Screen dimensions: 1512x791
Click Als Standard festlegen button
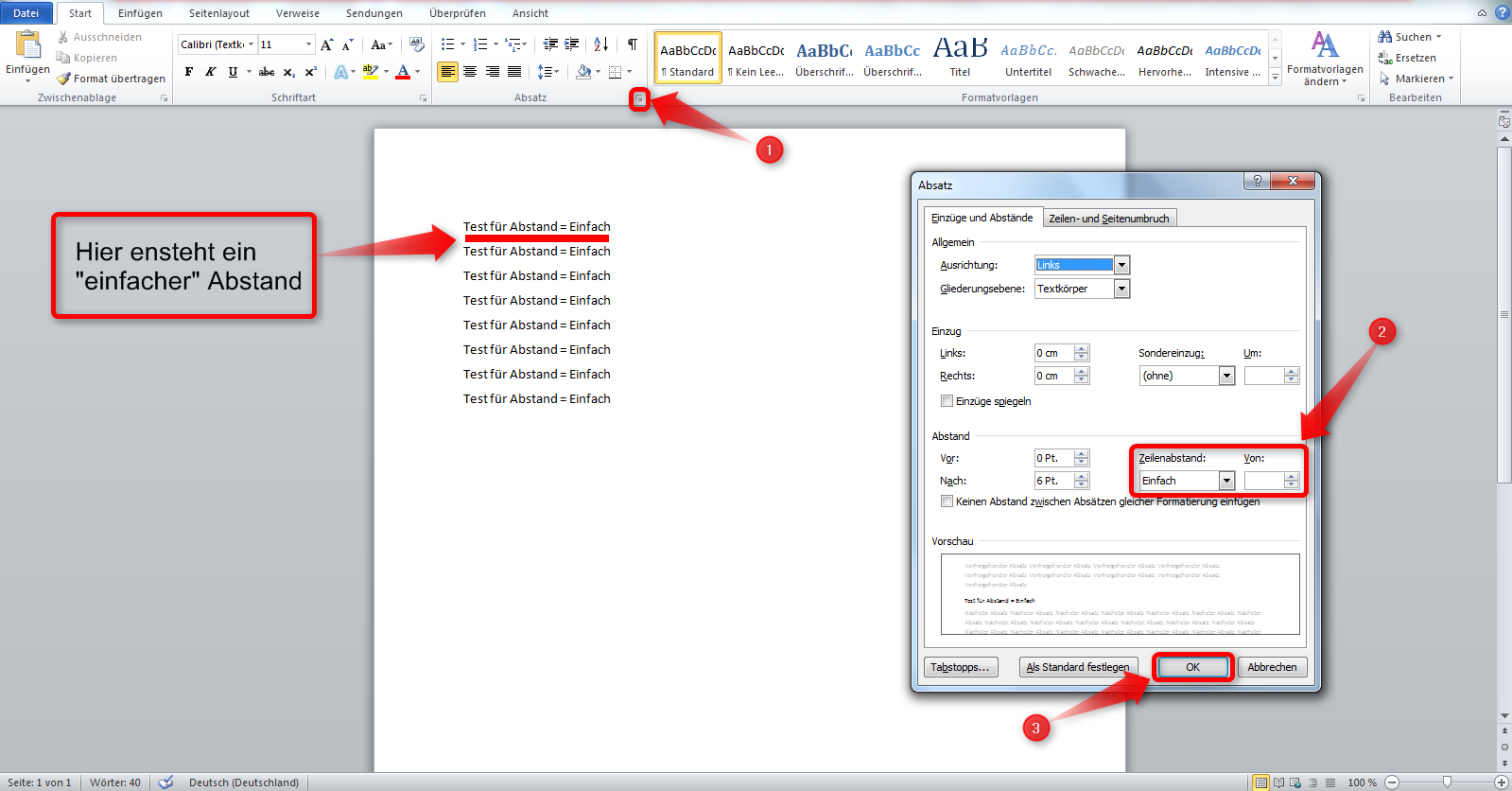(1078, 667)
